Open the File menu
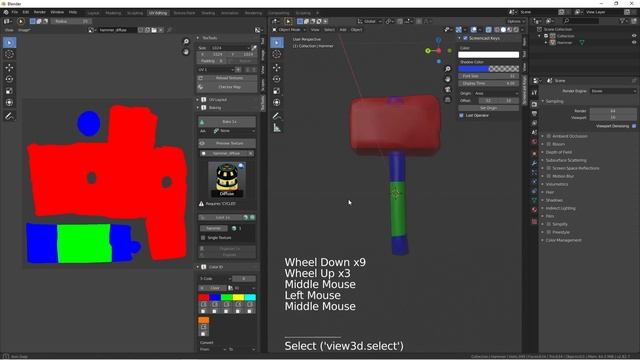The image size is (640, 360). pos(14,12)
